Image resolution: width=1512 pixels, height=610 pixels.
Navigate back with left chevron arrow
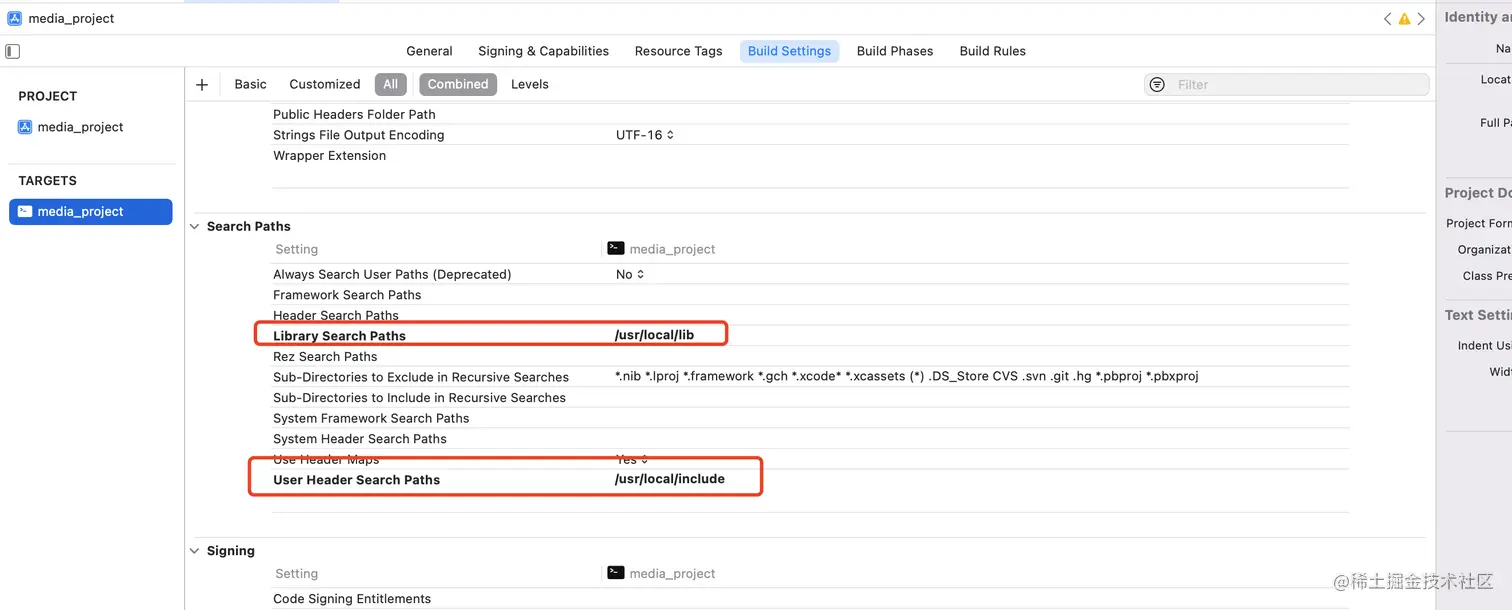(1388, 19)
